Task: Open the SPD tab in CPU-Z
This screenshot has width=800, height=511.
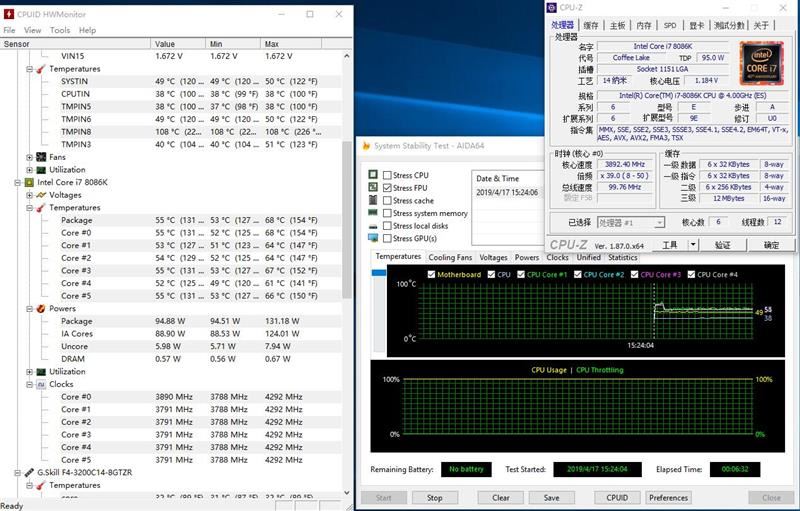Action: 670,25
